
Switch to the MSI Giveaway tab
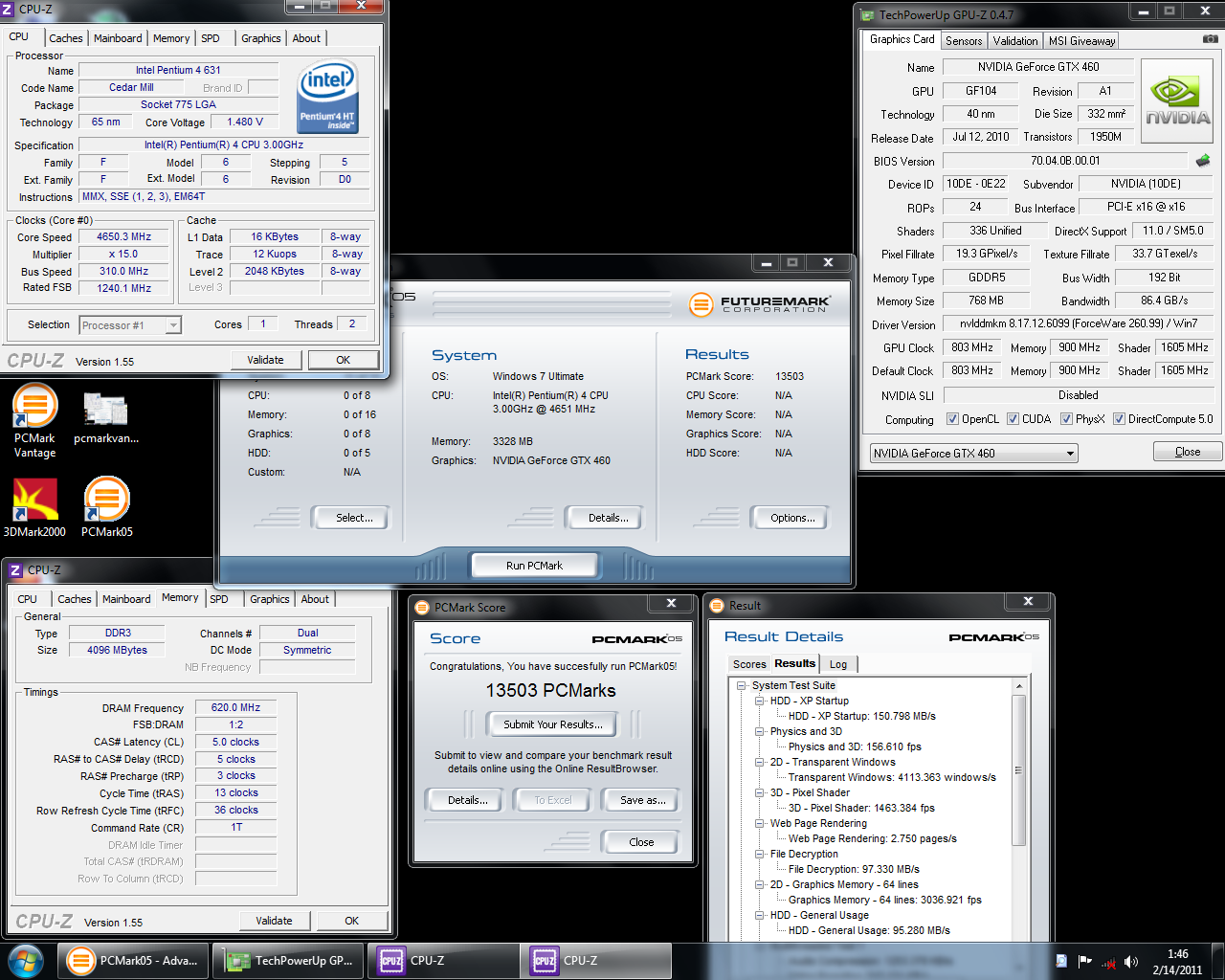pos(1081,41)
